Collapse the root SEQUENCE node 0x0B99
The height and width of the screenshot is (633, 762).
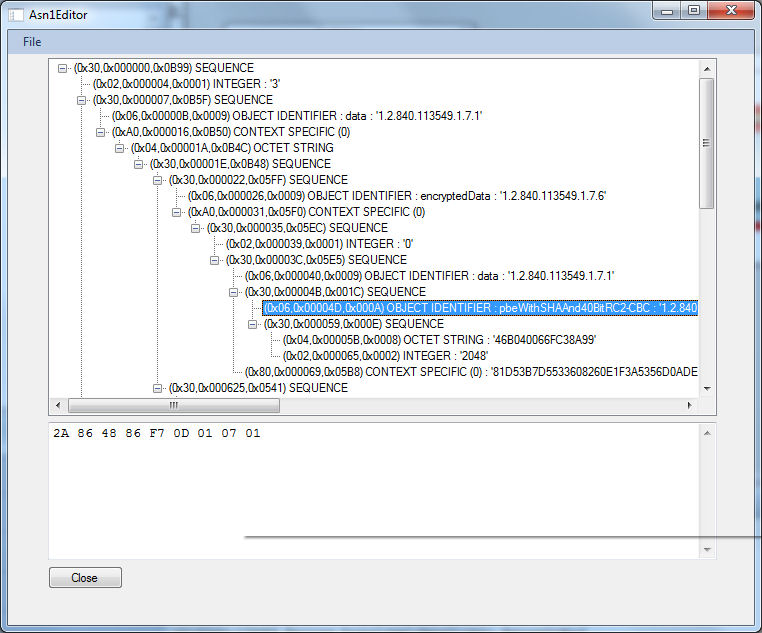click(63, 68)
